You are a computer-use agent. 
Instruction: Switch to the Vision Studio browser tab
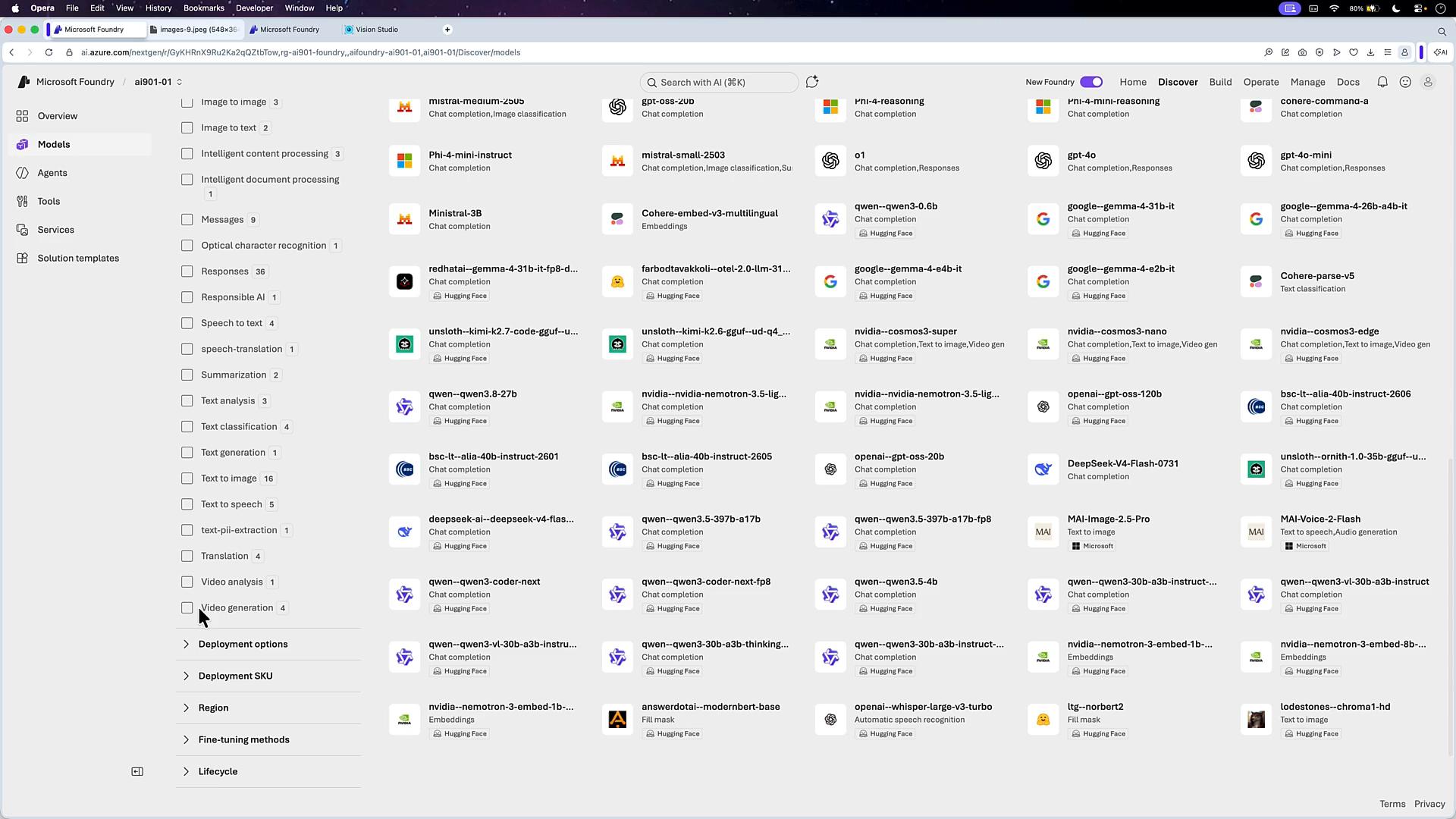point(377,30)
